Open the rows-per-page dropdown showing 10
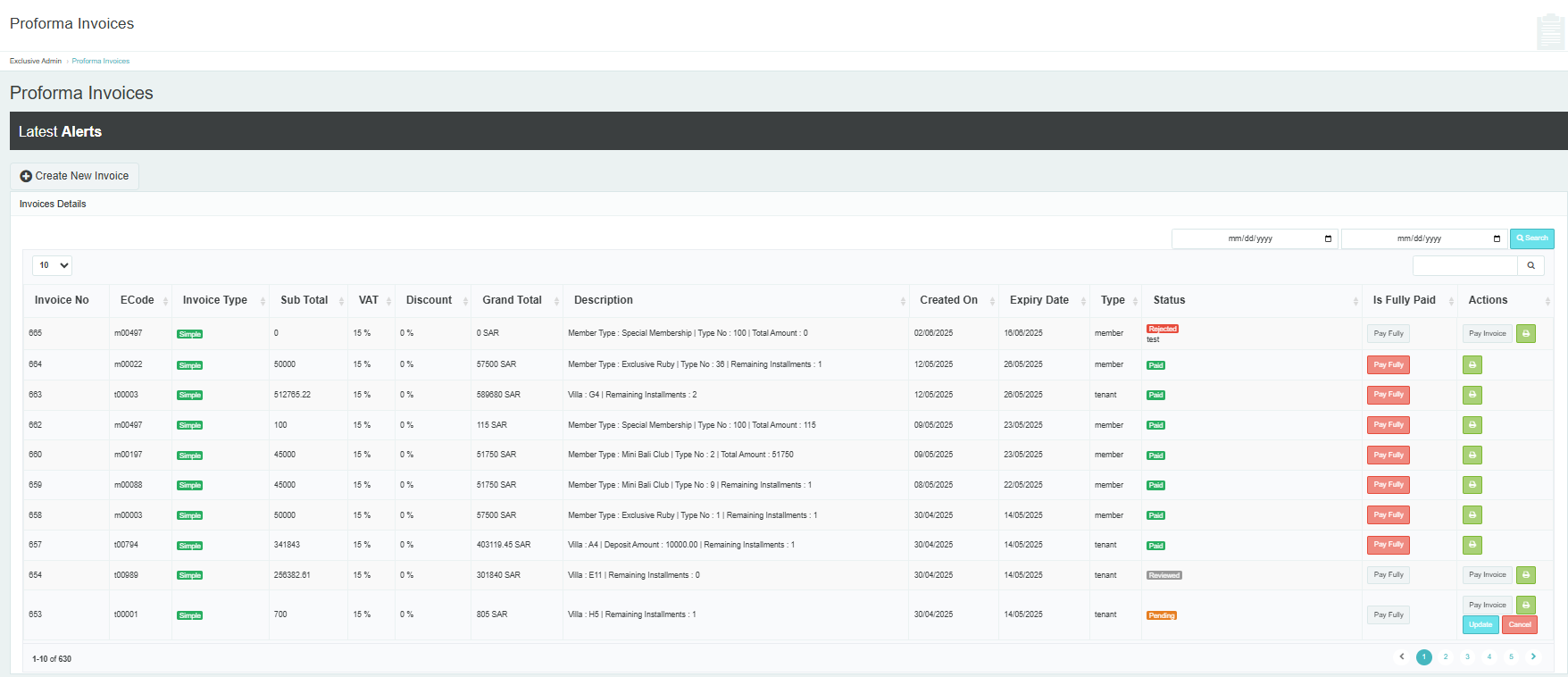The height and width of the screenshot is (677, 1568). pyautogui.click(x=53, y=265)
